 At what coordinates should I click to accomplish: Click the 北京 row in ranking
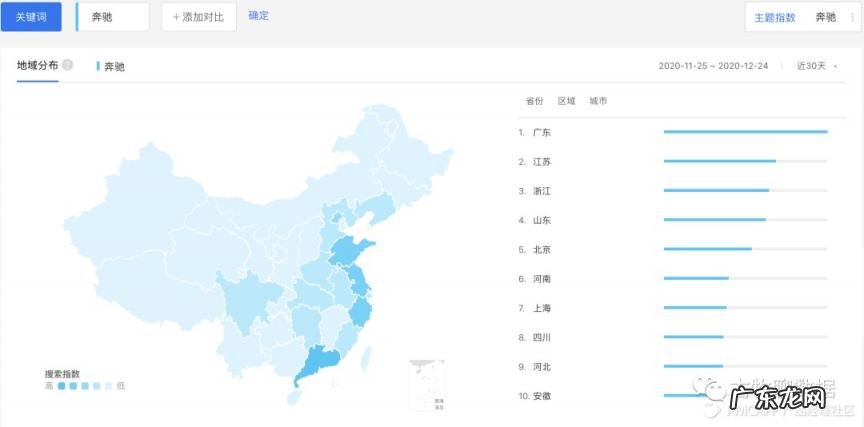673,250
